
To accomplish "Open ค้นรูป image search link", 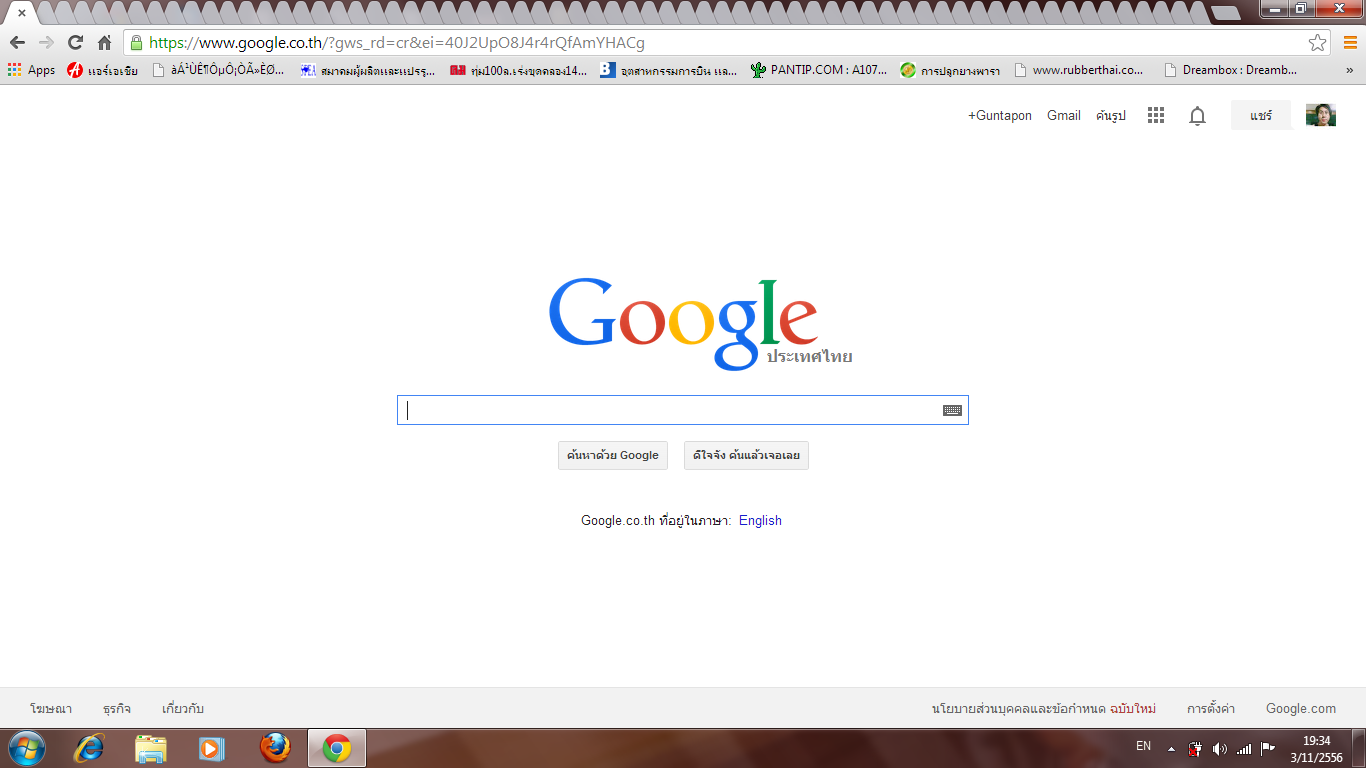I will pyautogui.click(x=1110, y=116).
